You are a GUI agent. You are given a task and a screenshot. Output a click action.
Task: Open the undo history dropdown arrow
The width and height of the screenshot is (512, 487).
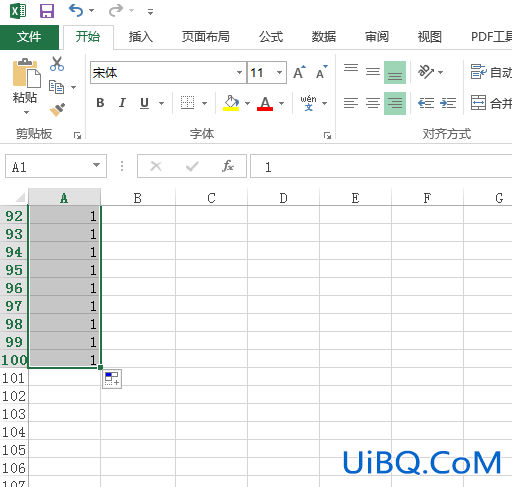(x=91, y=11)
